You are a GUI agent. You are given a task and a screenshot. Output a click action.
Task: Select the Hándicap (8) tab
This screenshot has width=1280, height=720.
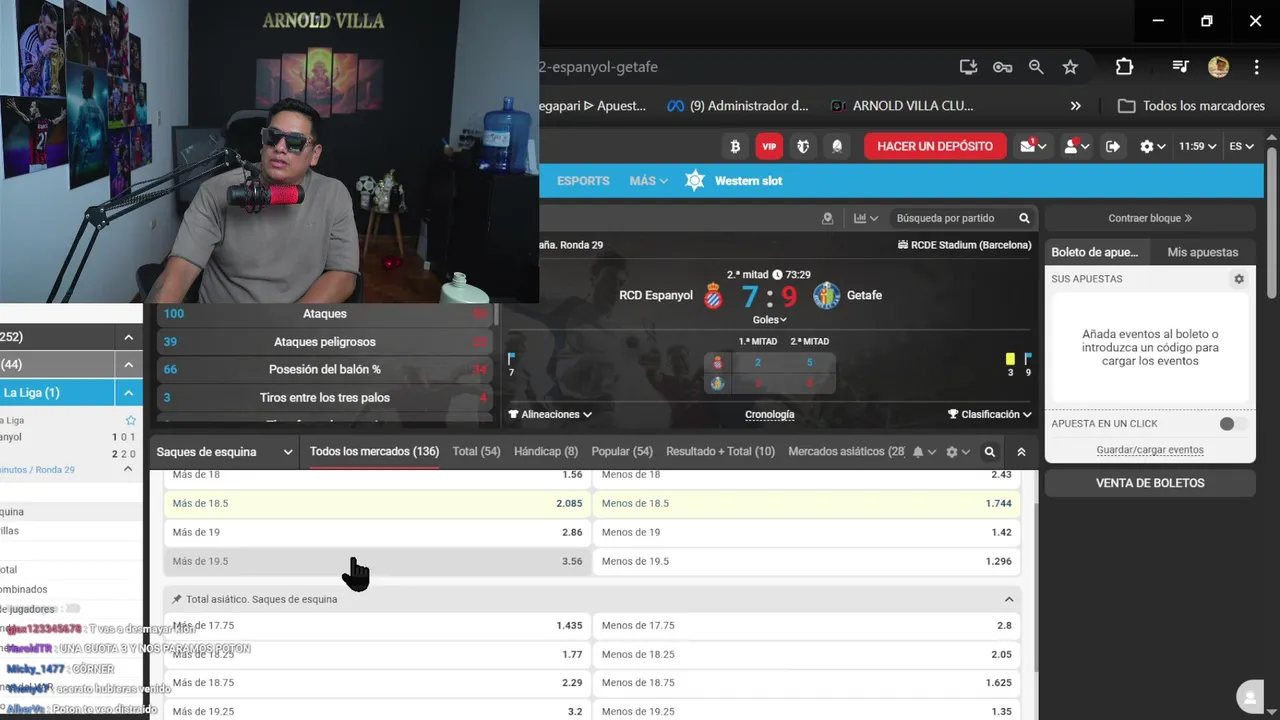tap(546, 452)
